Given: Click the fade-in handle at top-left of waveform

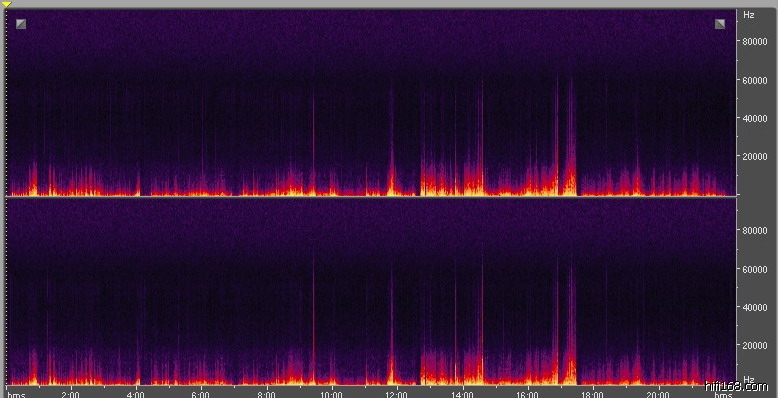Looking at the screenshot, I should pyautogui.click(x=21, y=24).
